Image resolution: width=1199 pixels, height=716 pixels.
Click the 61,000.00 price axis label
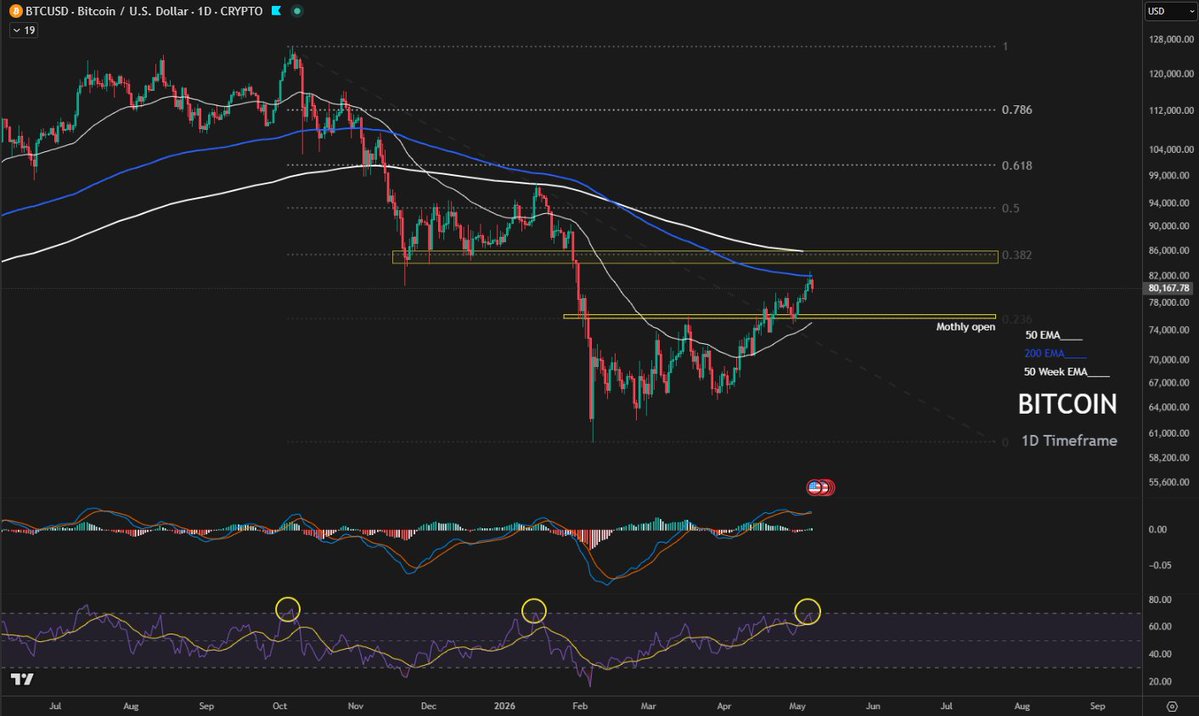[1168, 433]
